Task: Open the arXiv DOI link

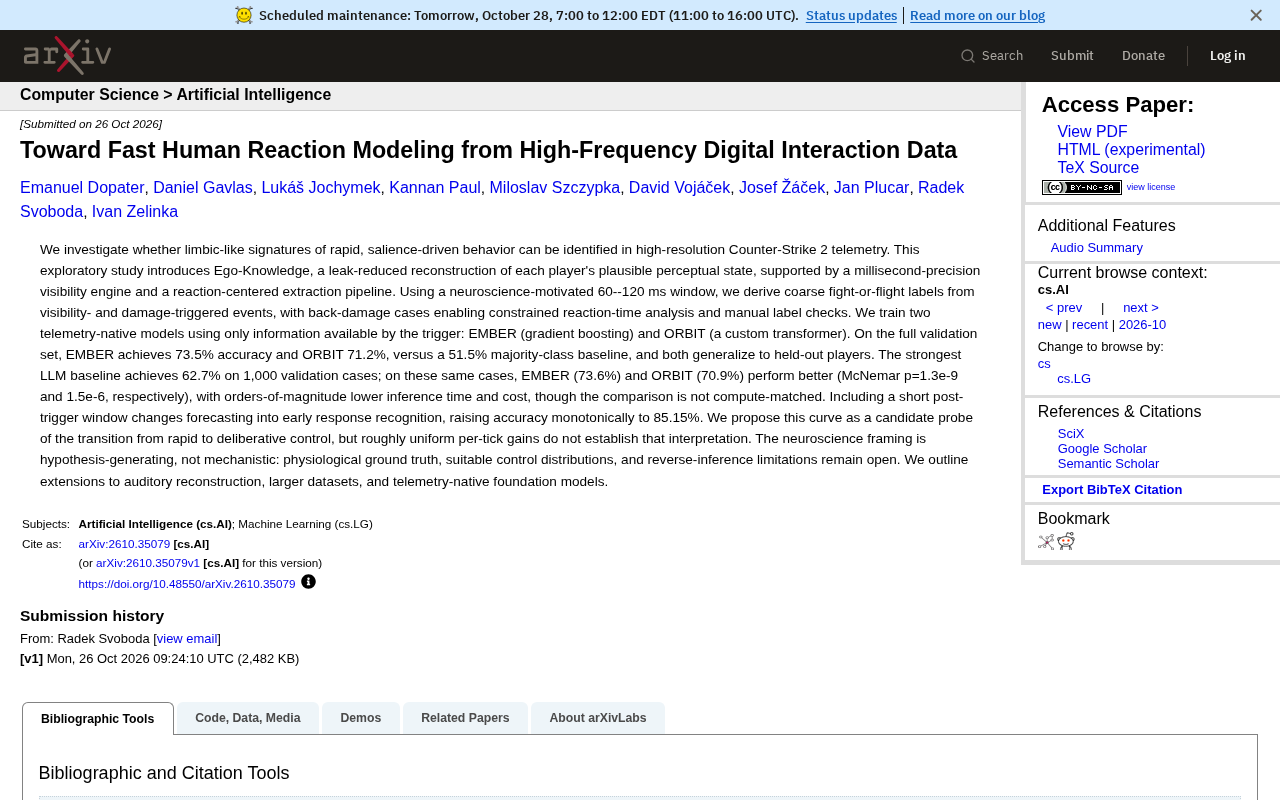Action: [187, 584]
